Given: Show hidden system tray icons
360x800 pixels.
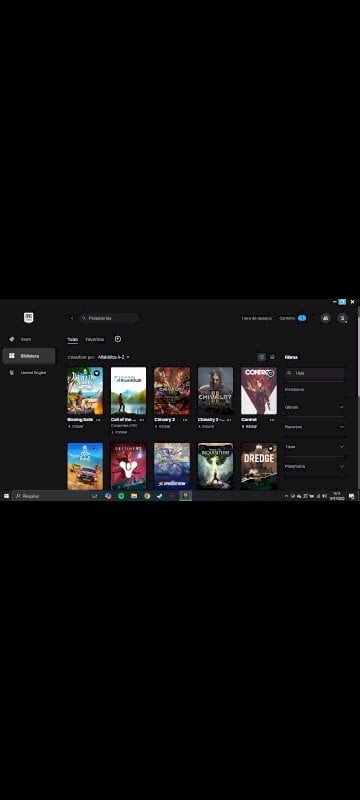Looking at the screenshot, I should [x=286, y=496].
